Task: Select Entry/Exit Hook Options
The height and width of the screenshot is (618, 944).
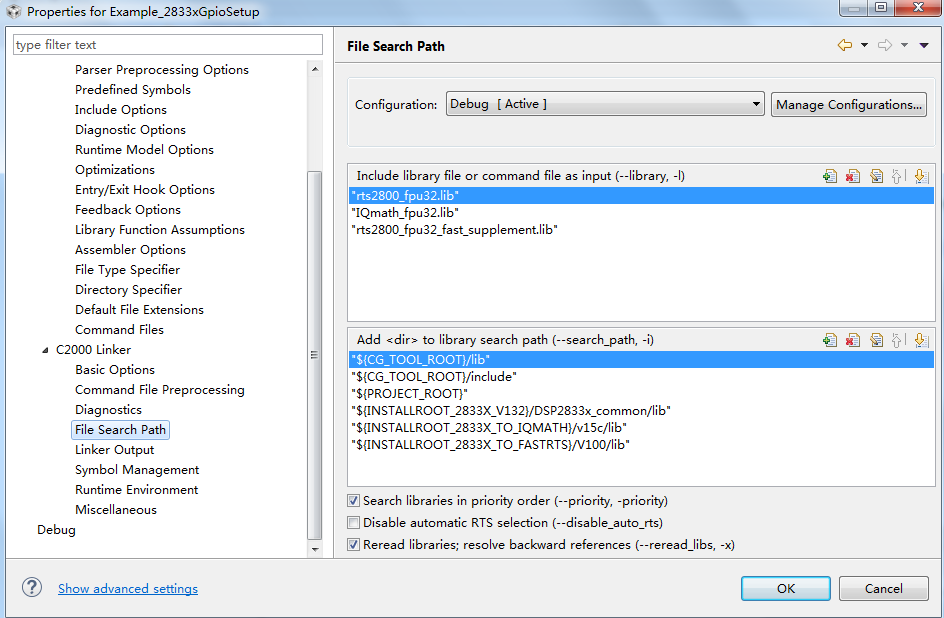Action: (x=144, y=190)
